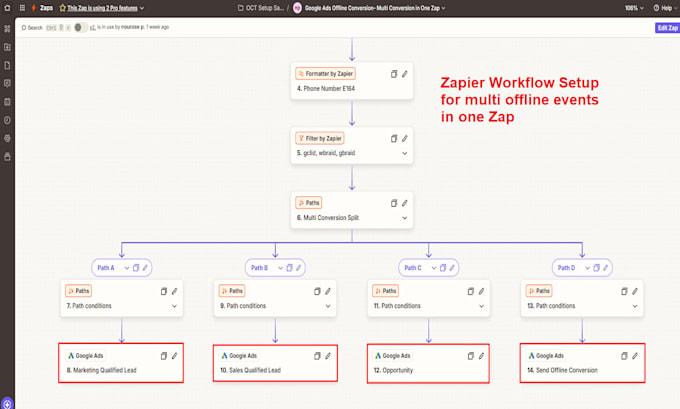Expand step 9 Path conditions chevron
The width and height of the screenshot is (680, 409).
click(x=328, y=306)
